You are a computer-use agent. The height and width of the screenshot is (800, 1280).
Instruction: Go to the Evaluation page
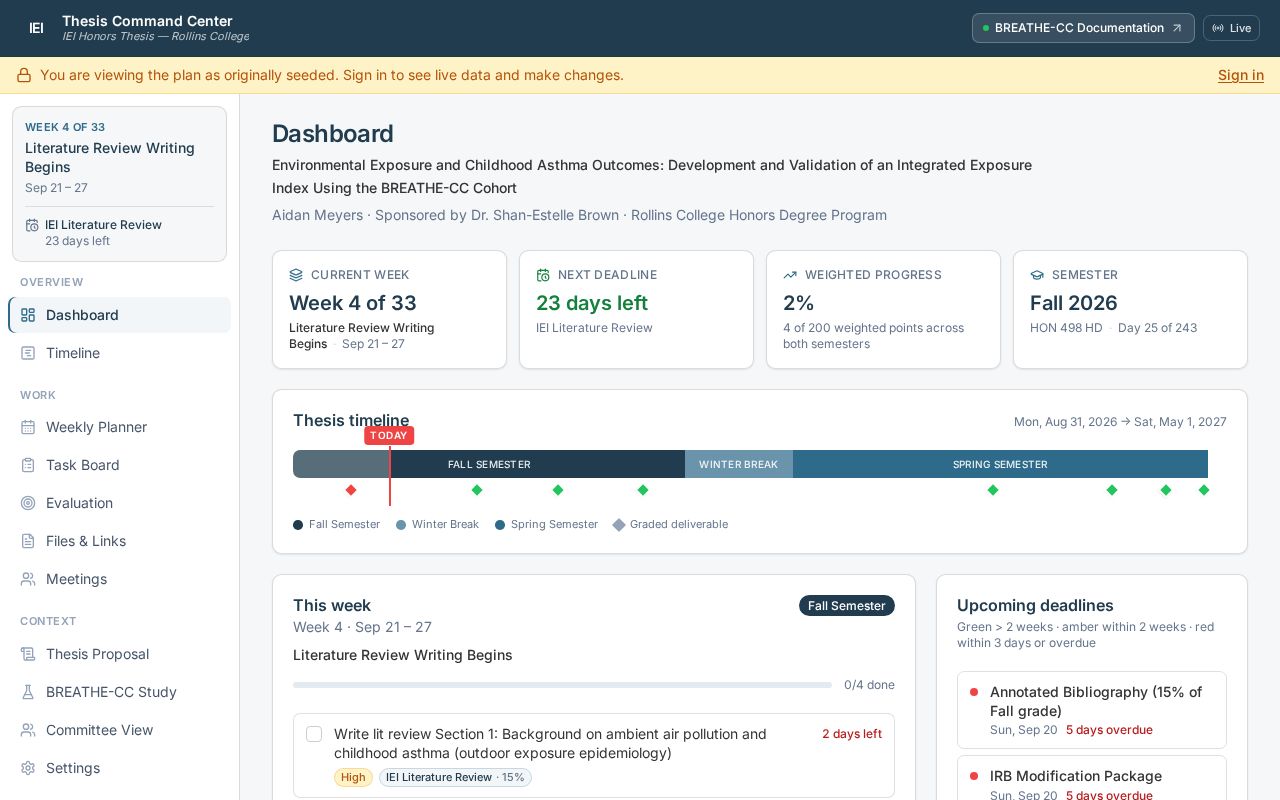(x=119, y=503)
